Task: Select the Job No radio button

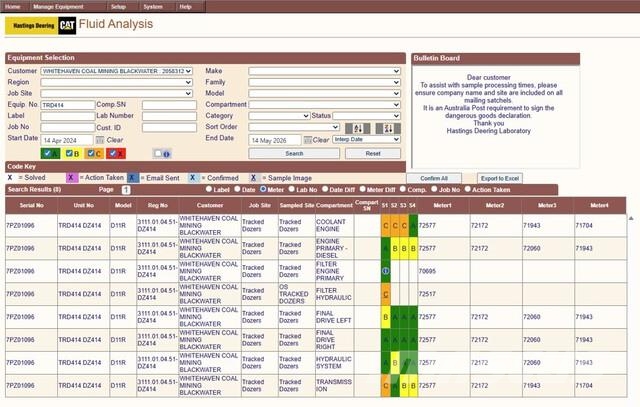Action: (434, 189)
